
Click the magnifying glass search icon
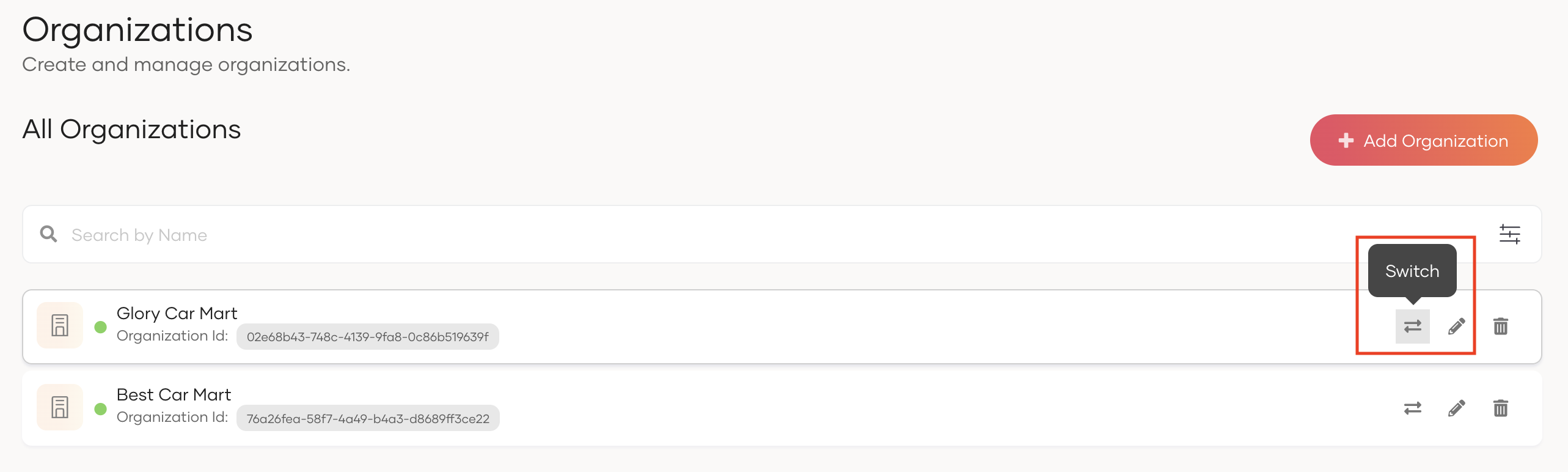[x=48, y=234]
